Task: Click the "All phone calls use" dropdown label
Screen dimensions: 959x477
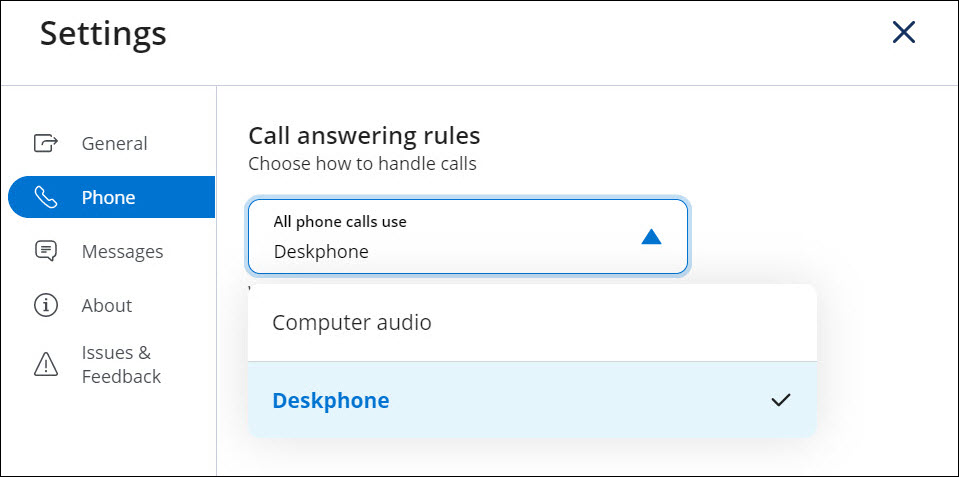Action: coord(340,221)
